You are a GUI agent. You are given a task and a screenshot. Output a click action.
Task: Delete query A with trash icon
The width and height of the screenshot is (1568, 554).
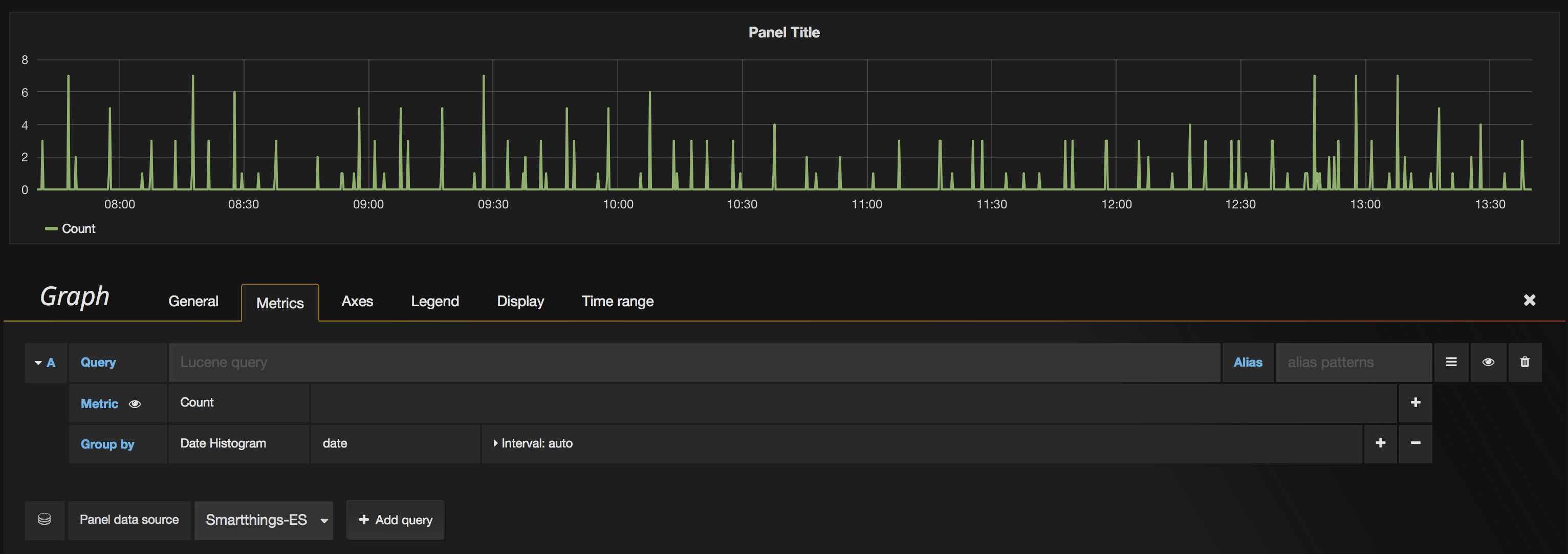1525,362
